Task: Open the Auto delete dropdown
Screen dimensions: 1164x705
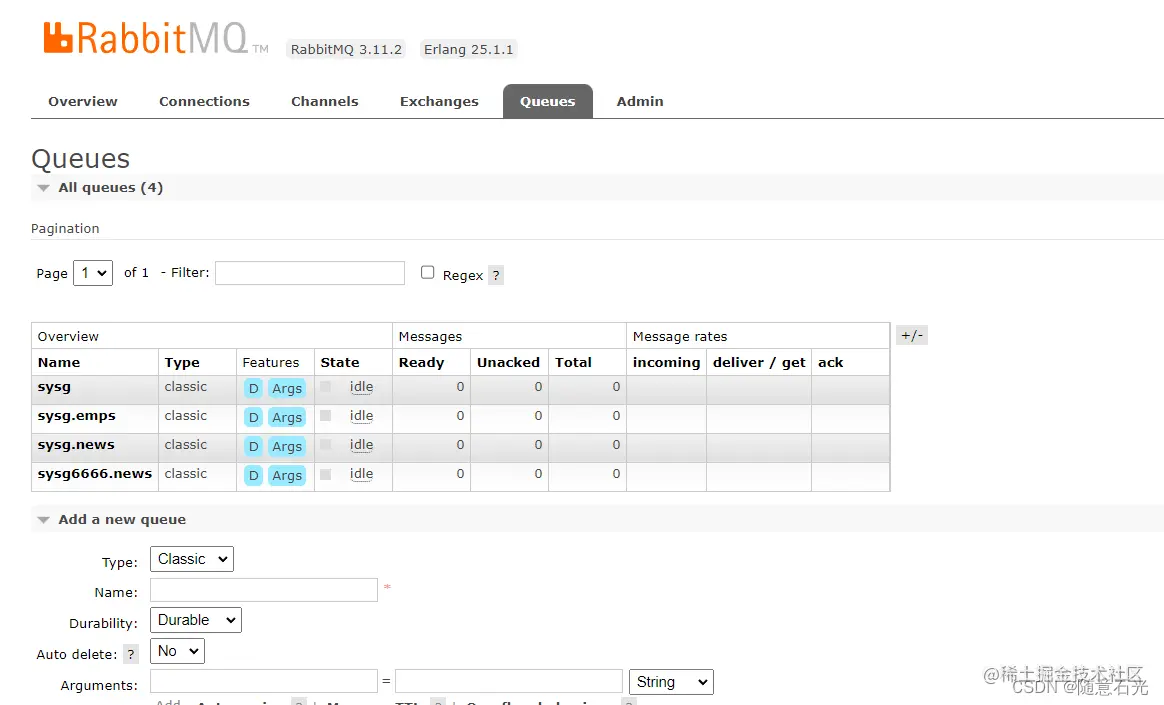Action: [177, 651]
